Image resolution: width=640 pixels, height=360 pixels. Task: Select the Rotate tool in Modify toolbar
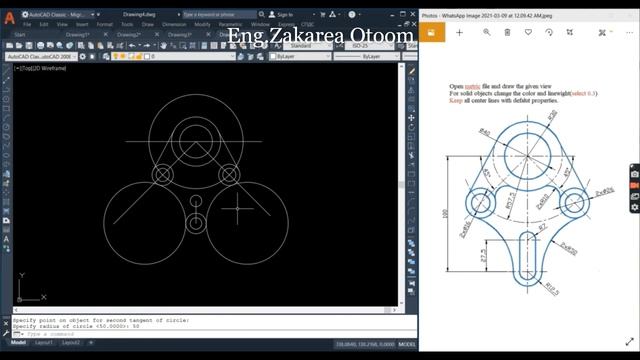pyautogui.click(x=411, y=127)
